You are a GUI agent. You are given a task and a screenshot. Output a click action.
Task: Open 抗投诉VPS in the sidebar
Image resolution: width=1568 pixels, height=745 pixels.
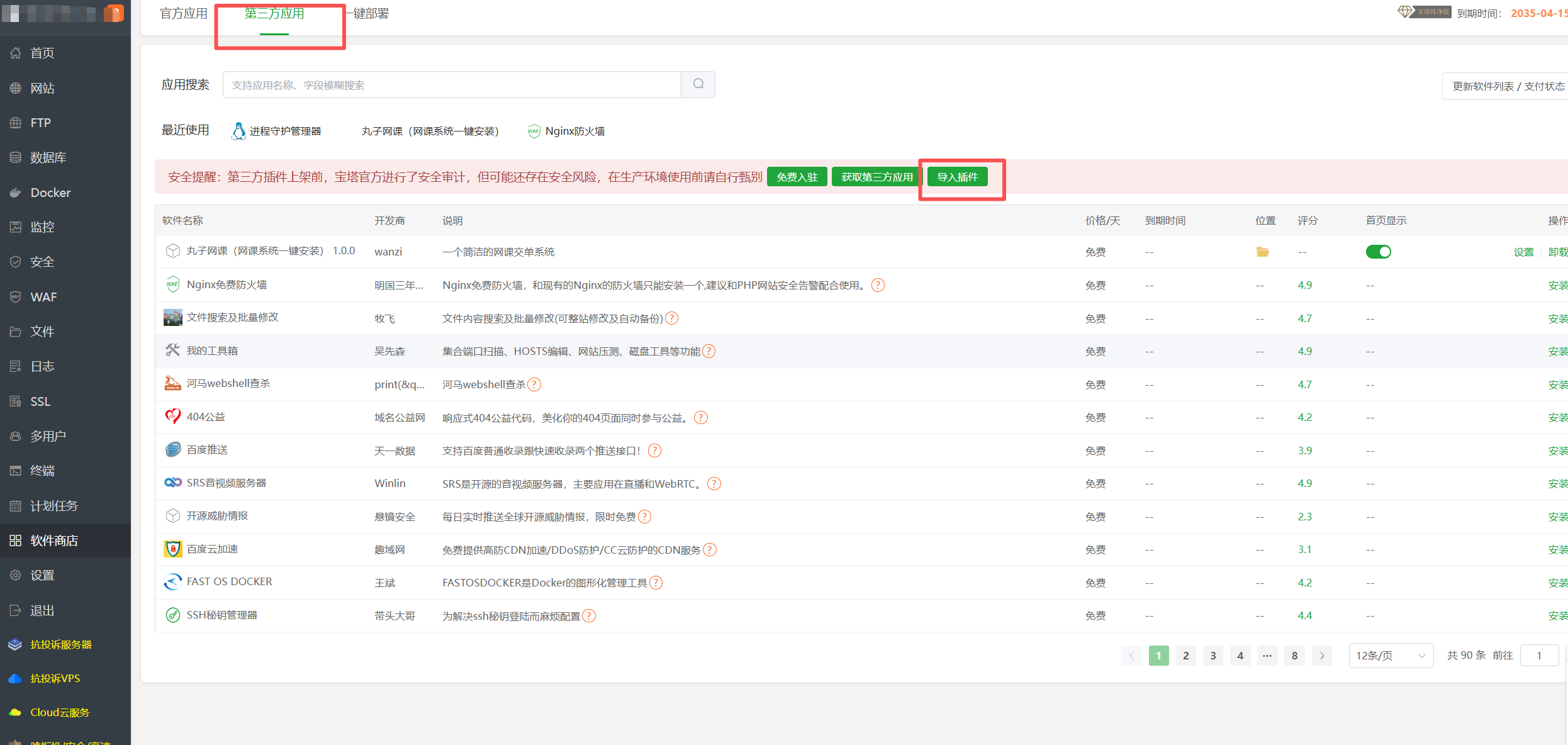55,678
